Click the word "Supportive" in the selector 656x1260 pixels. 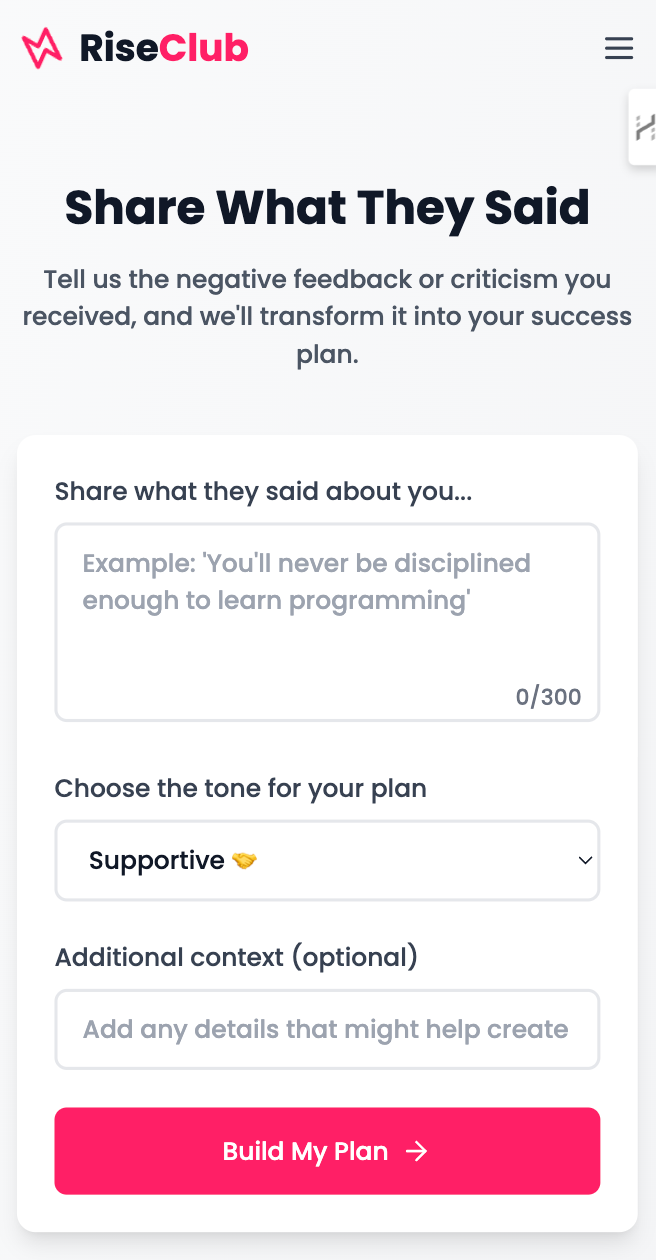click(157, 860)
